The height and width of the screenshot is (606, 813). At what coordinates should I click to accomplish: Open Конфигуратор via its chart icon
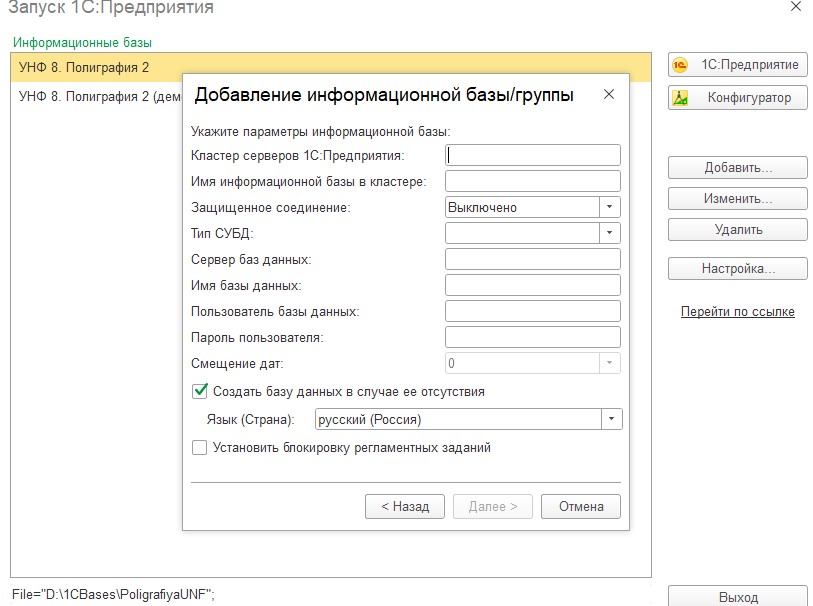point(680,98)
